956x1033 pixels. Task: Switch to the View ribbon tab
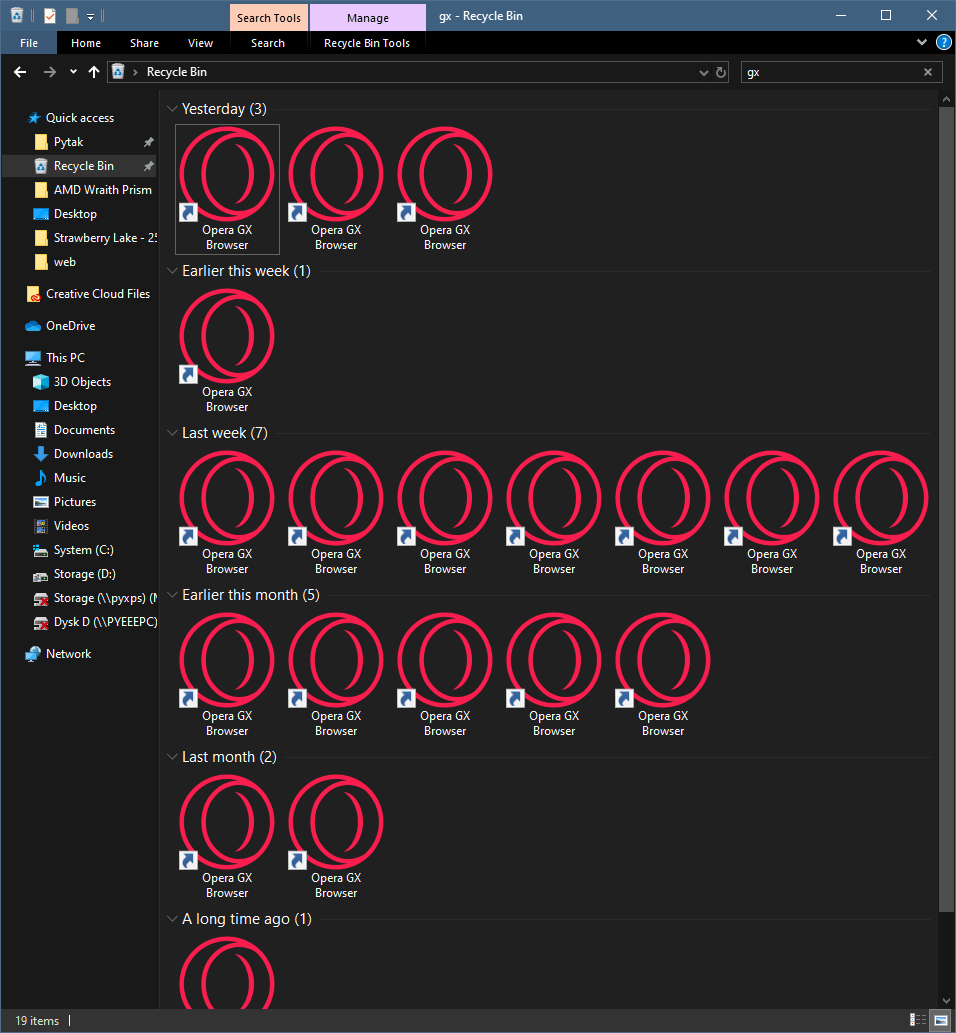click(x=200, y=43)
